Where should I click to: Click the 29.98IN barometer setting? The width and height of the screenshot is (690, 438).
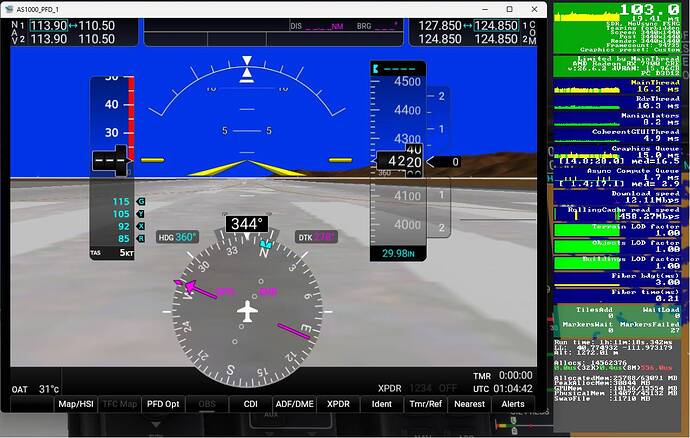pyautogui.click(x=398, y=254)
